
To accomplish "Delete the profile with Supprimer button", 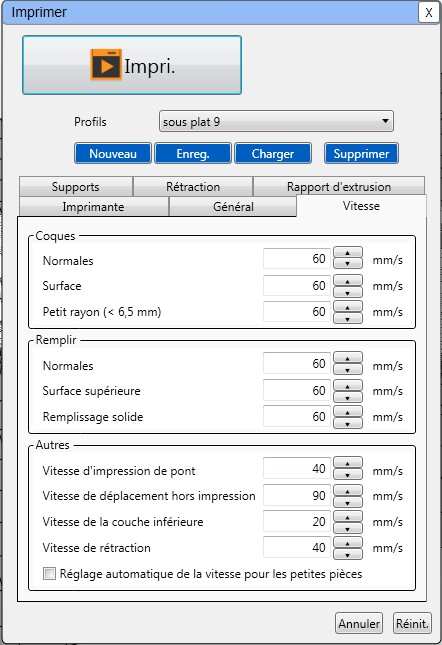I will 361,154.
